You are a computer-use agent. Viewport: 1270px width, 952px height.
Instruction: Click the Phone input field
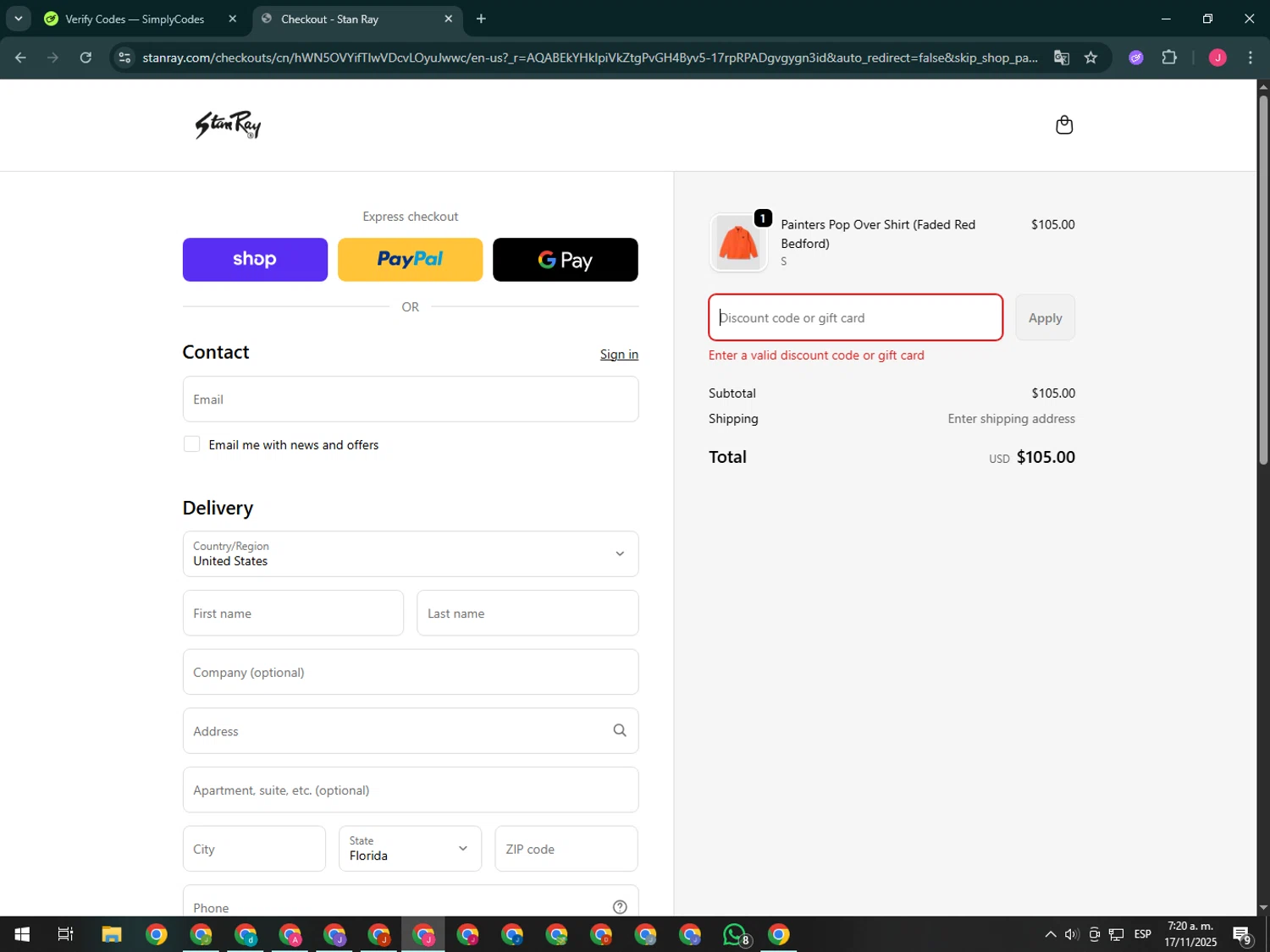pos(411,902)
